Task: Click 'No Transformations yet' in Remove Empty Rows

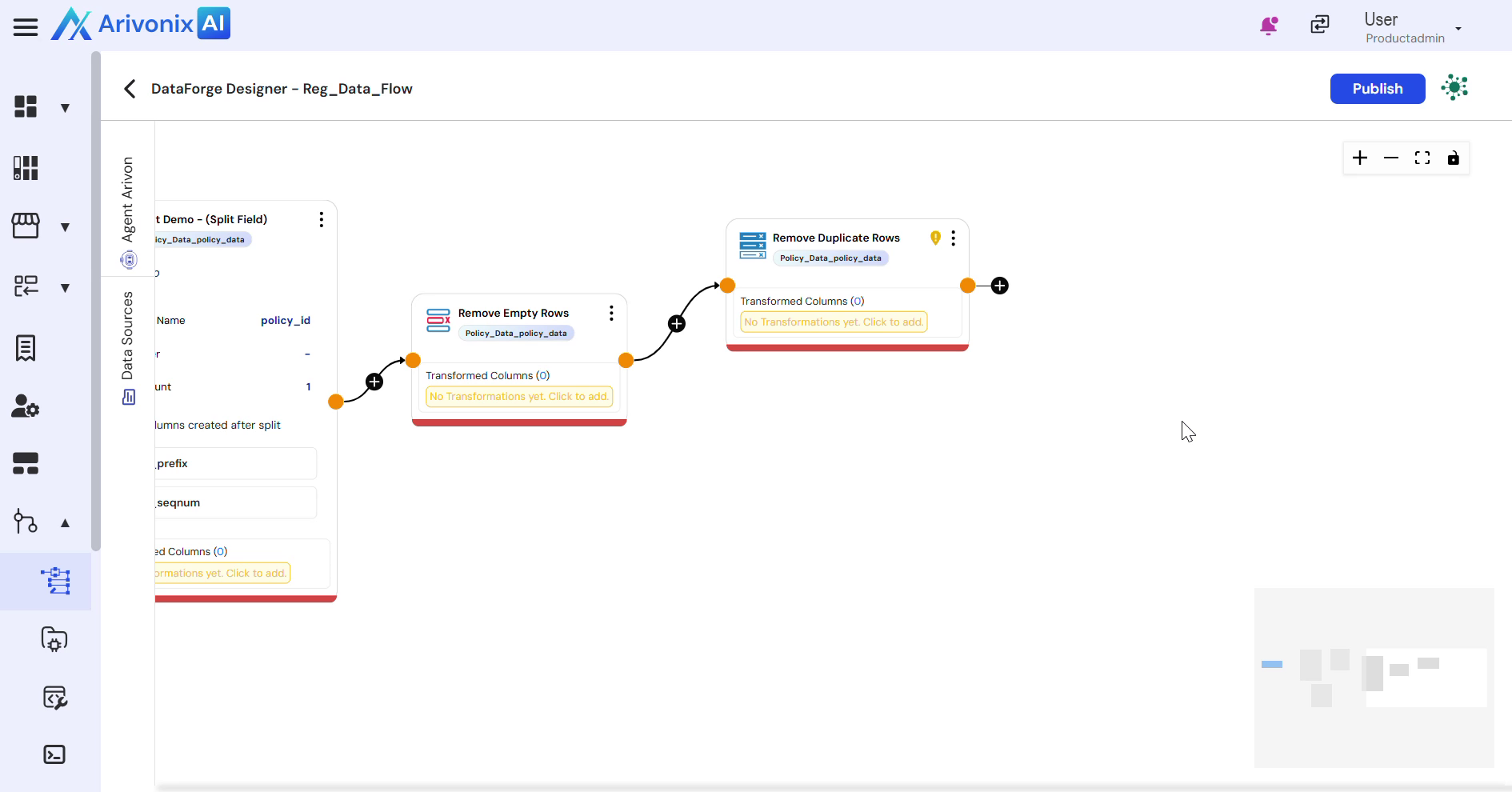Action: (x=519, y=397)
